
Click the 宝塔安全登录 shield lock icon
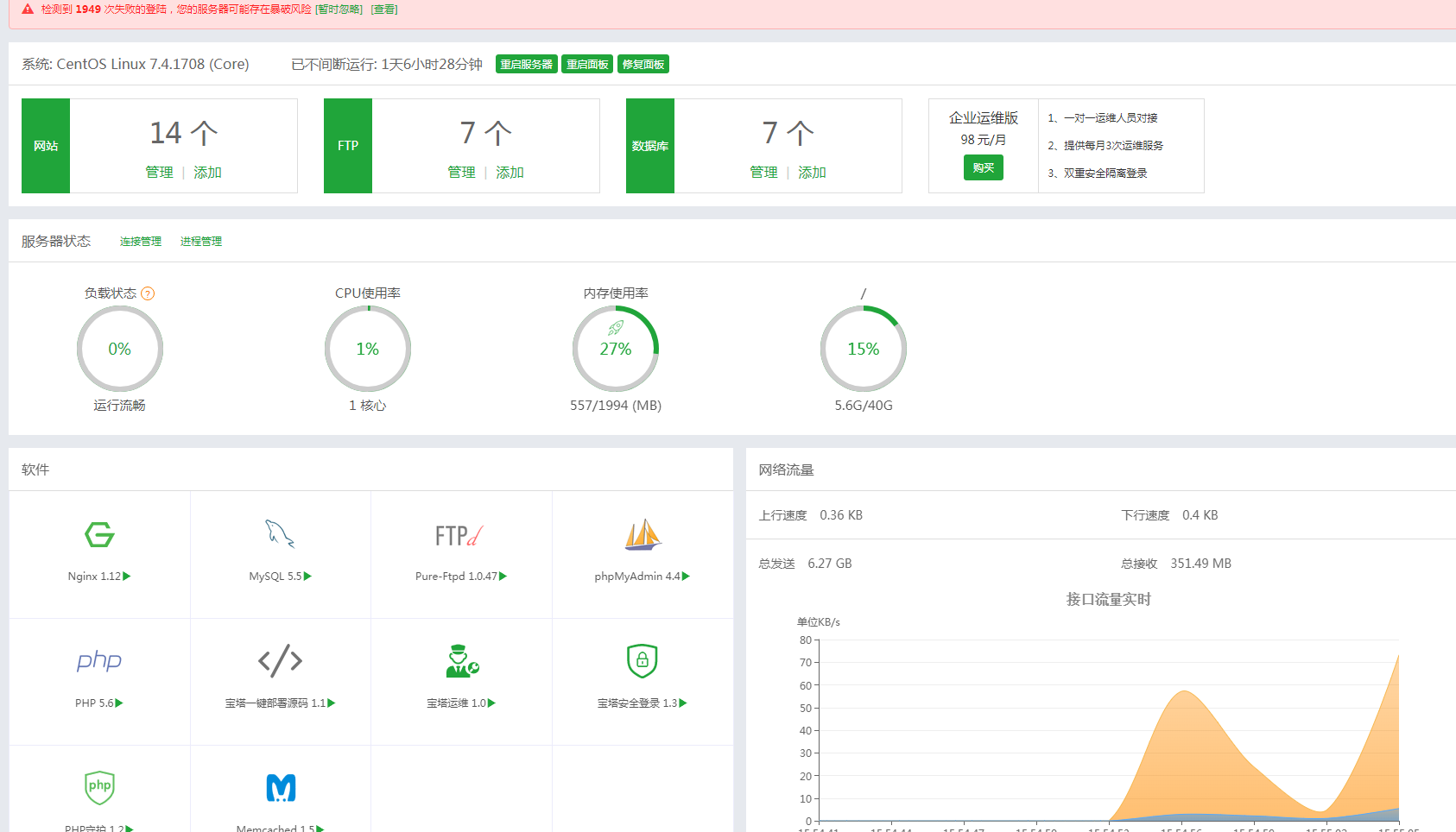(x=643, y=661)
